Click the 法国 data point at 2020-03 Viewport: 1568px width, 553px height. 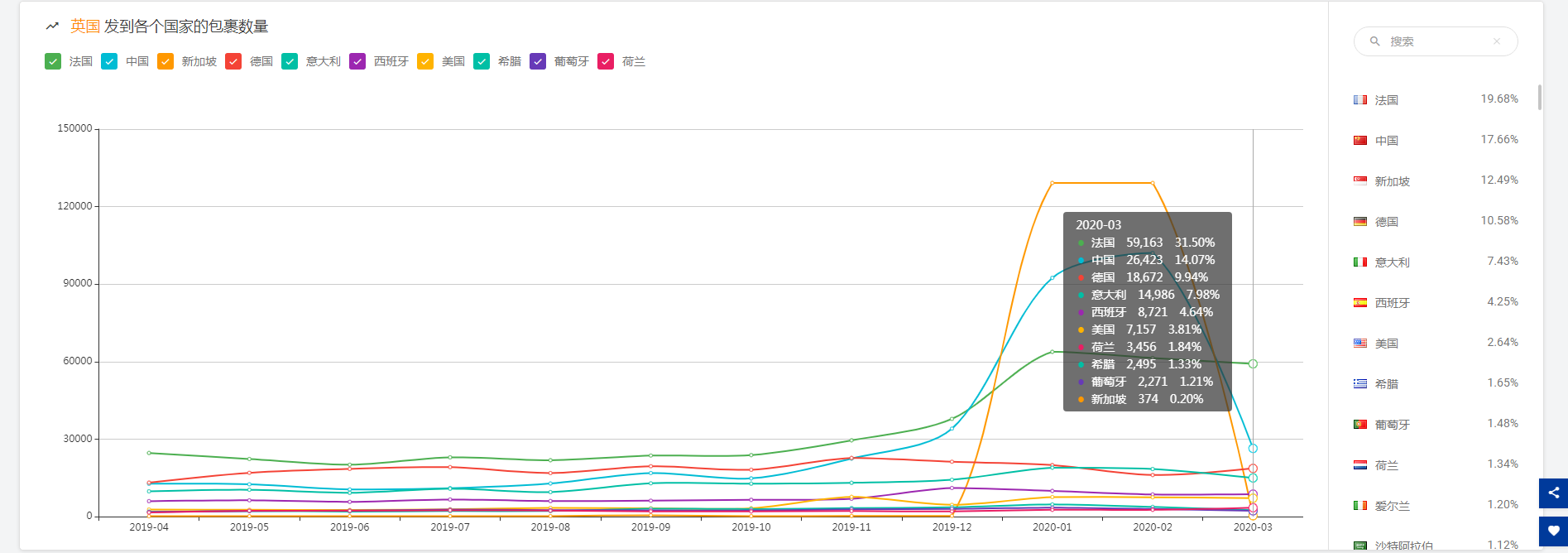pyautogui.click(x=1253, y=363)
